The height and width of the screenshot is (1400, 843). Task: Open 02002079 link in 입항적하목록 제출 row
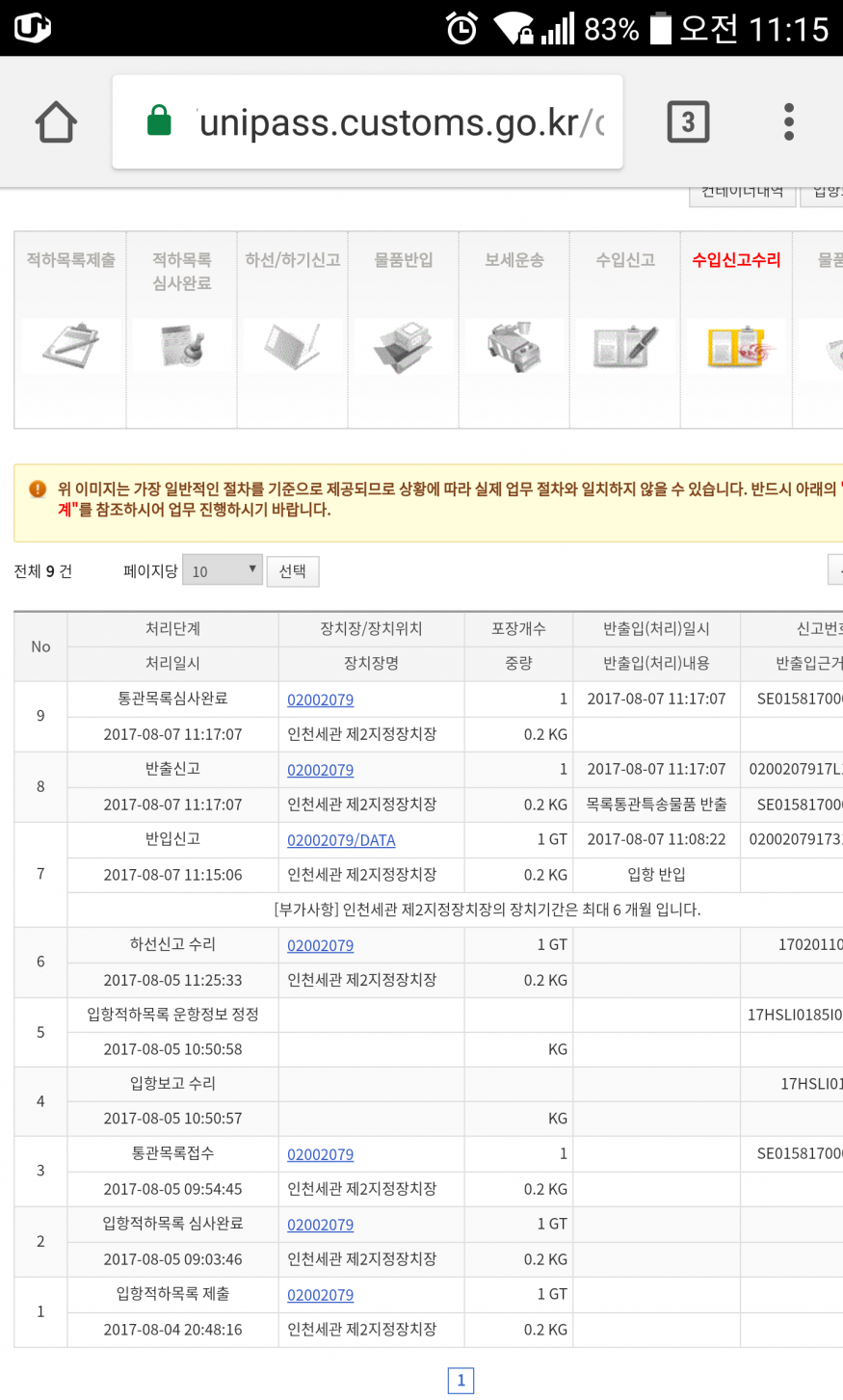point(320,1295)
